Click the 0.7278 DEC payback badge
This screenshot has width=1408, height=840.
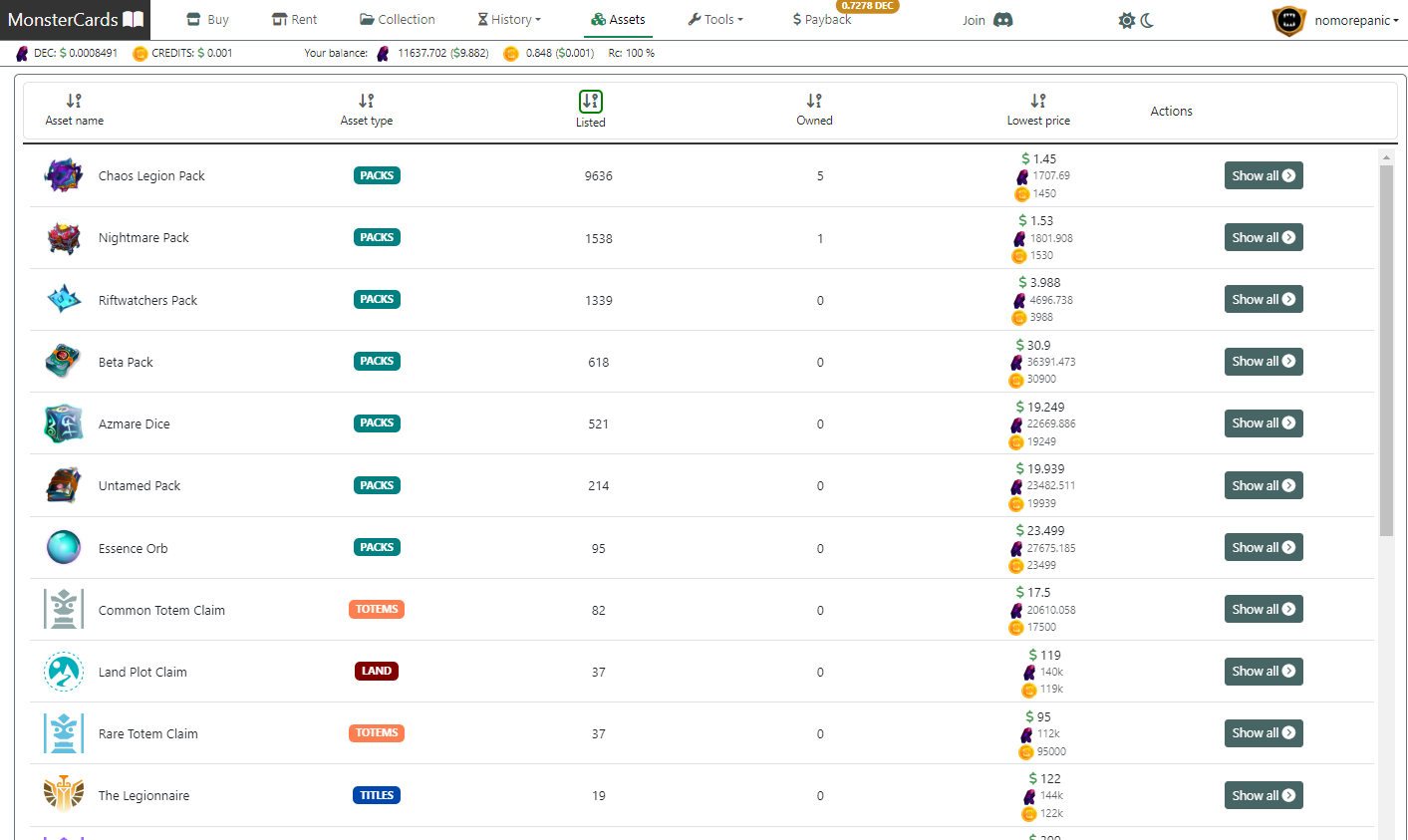click(867, 6)
